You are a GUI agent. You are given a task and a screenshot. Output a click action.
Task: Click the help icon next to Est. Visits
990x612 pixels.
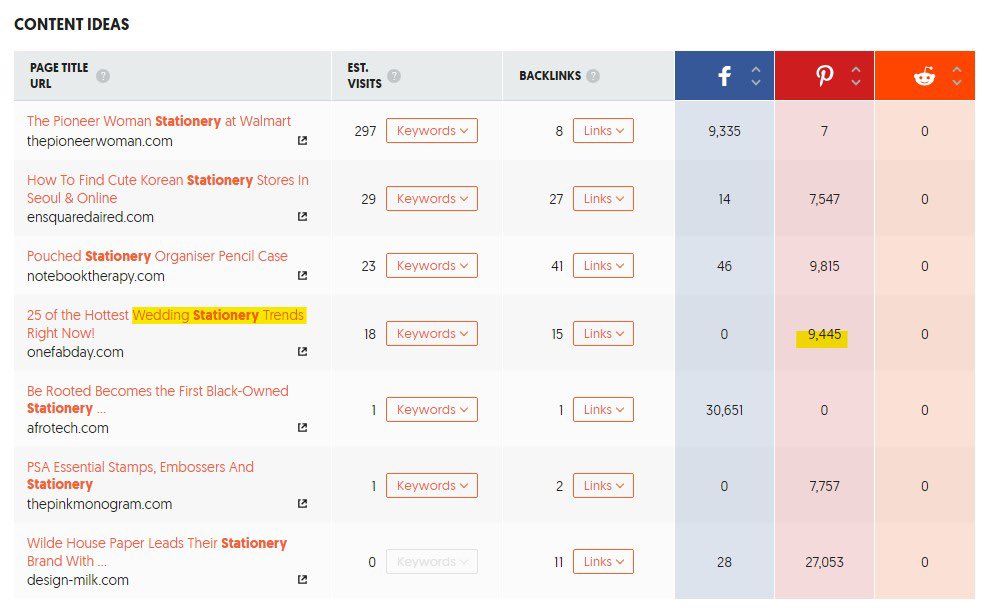(x=394, y=76)
